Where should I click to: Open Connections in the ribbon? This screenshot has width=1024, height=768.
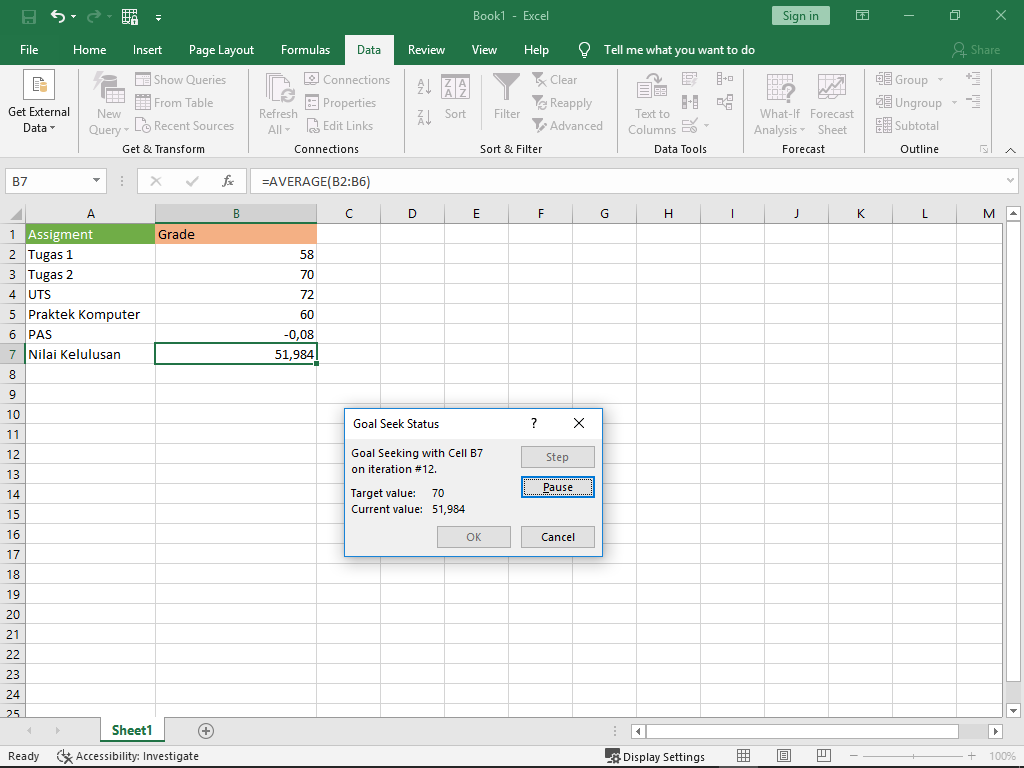pyautogui.click(x=347, y=80)
